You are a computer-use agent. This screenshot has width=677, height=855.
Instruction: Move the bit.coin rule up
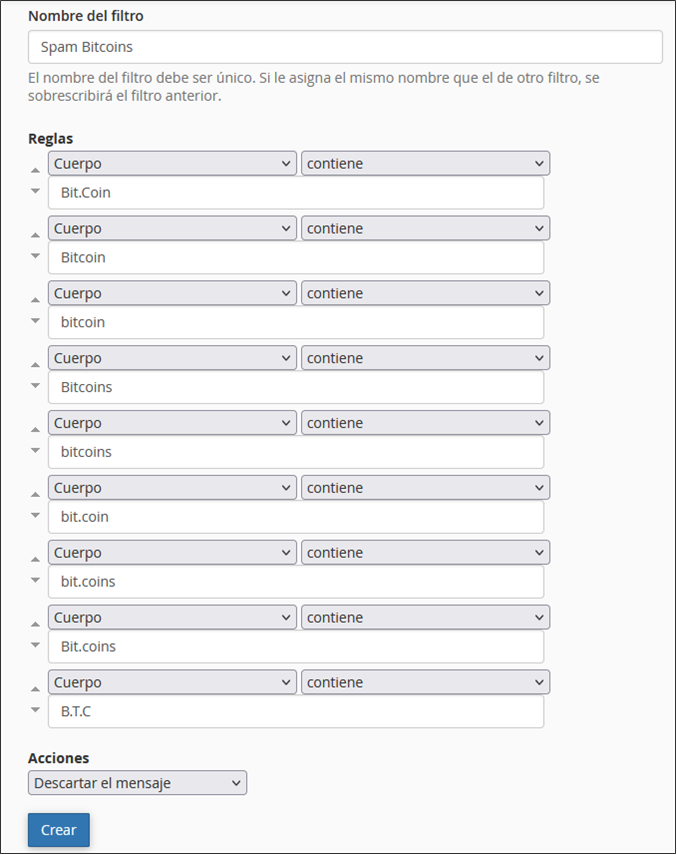tap(35, 495)
